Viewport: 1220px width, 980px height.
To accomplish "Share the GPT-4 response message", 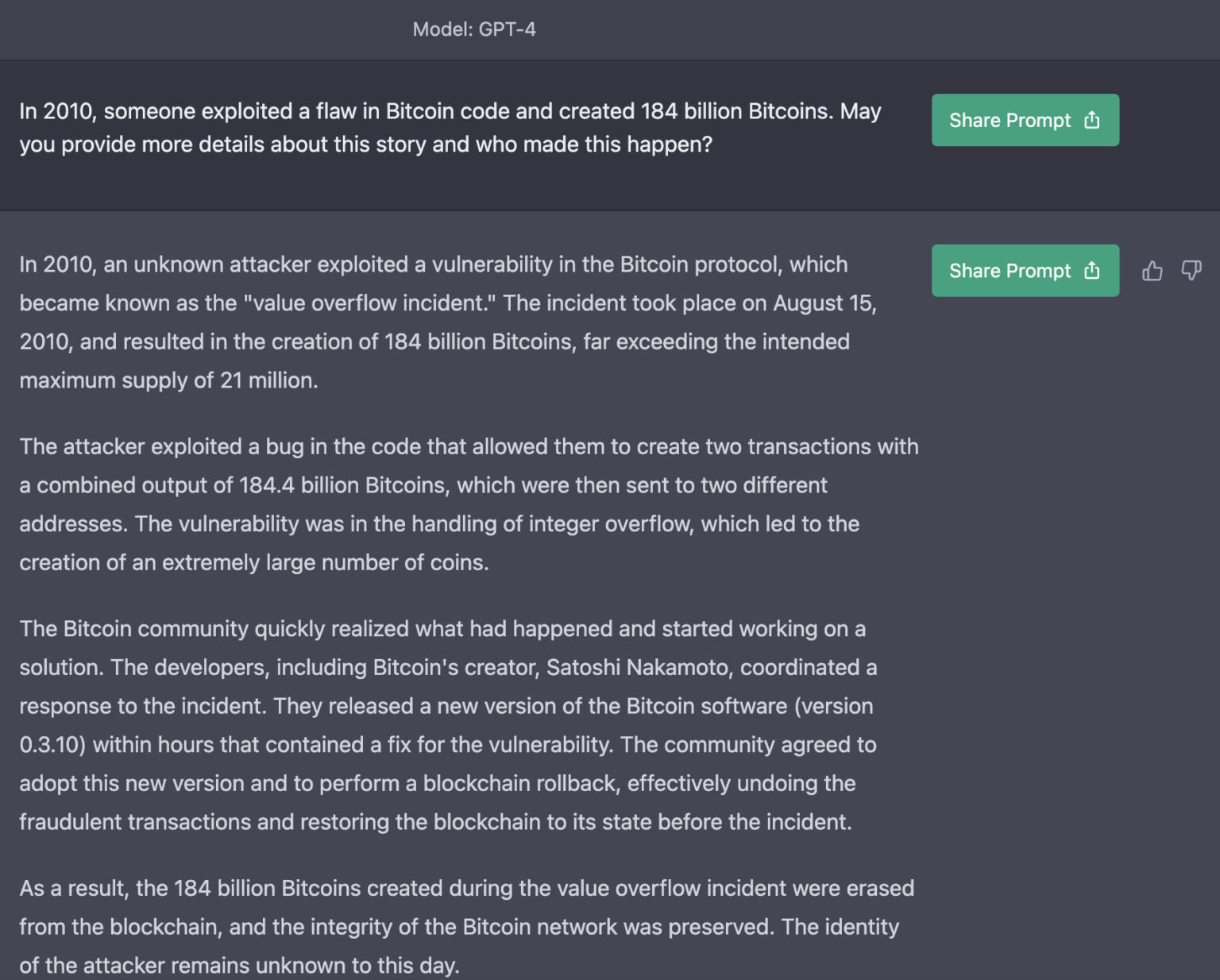I will pos(1025,271).
